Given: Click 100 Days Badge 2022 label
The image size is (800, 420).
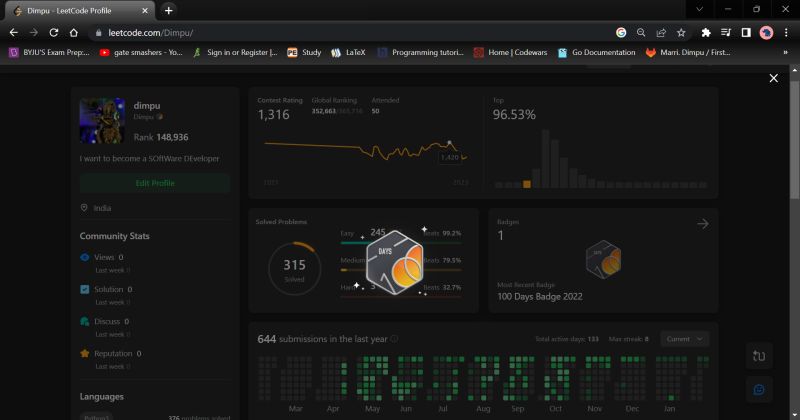Looking at the screenshot, I should pos(540,297).
